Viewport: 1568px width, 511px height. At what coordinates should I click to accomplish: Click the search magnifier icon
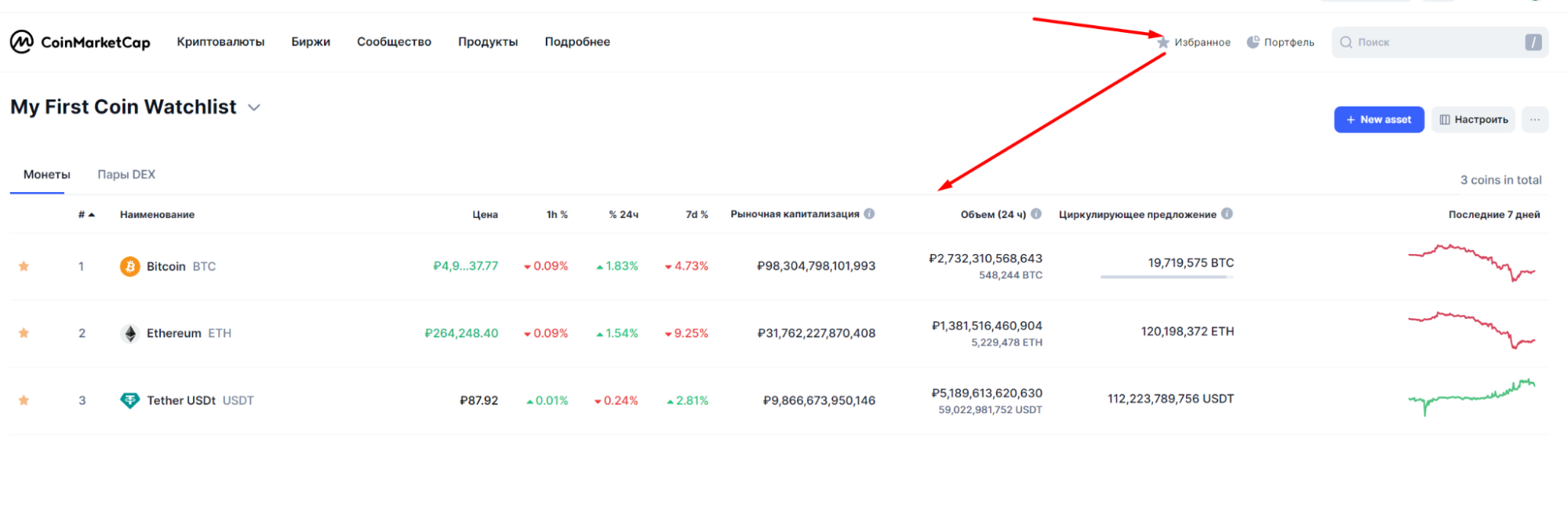click(1346, 42)
